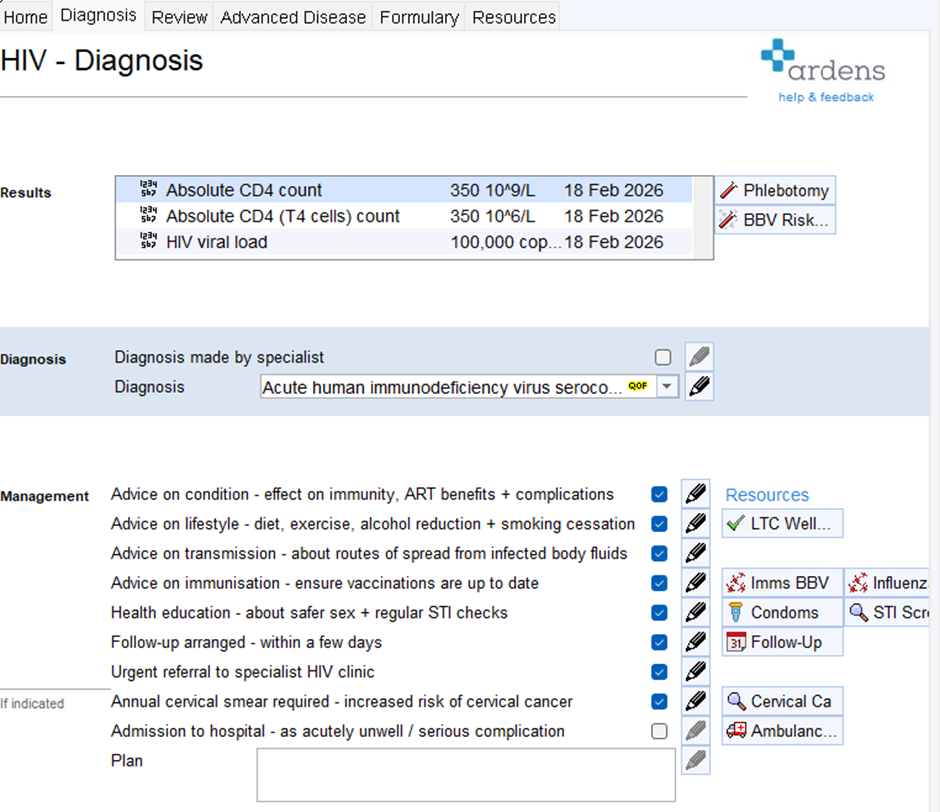Untick Advice on condition checkbox
Screen dimensions: 940x812
click(x=659, y=494)
